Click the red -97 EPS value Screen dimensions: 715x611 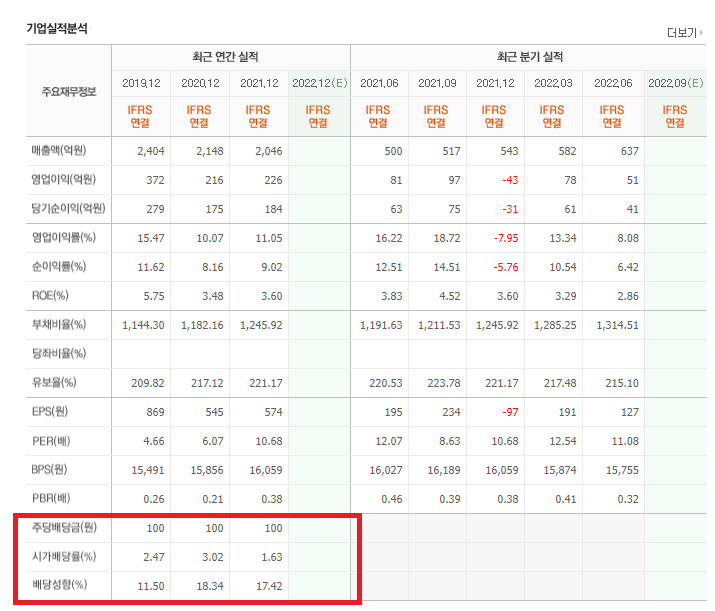(x=510, y=412)
